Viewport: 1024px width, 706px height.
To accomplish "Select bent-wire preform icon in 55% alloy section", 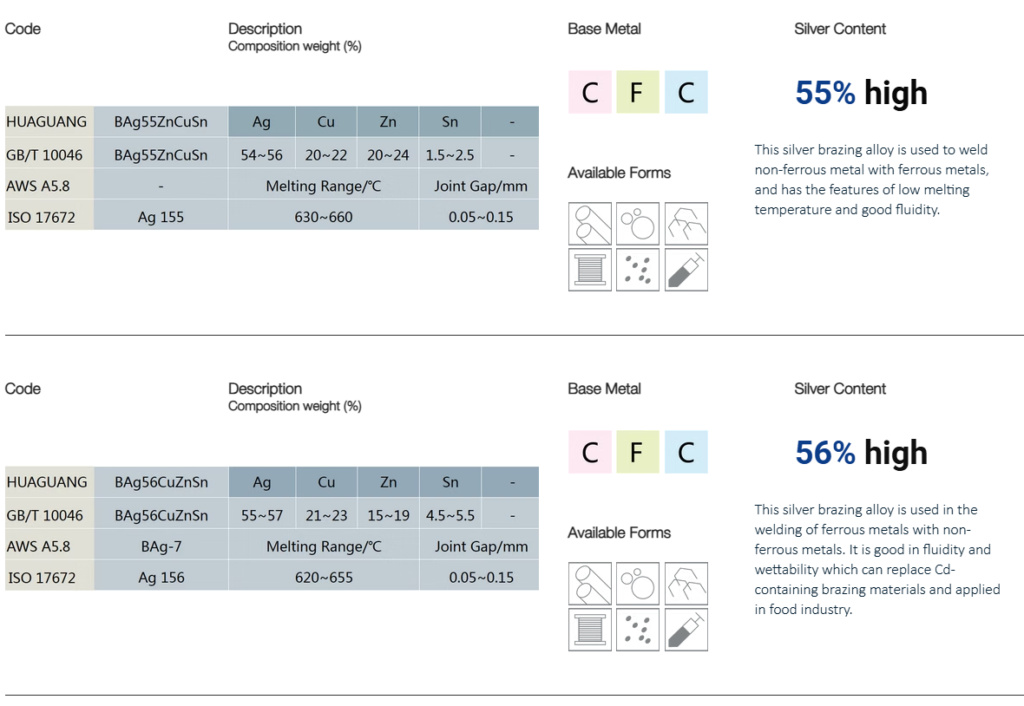I will point(686,224).
